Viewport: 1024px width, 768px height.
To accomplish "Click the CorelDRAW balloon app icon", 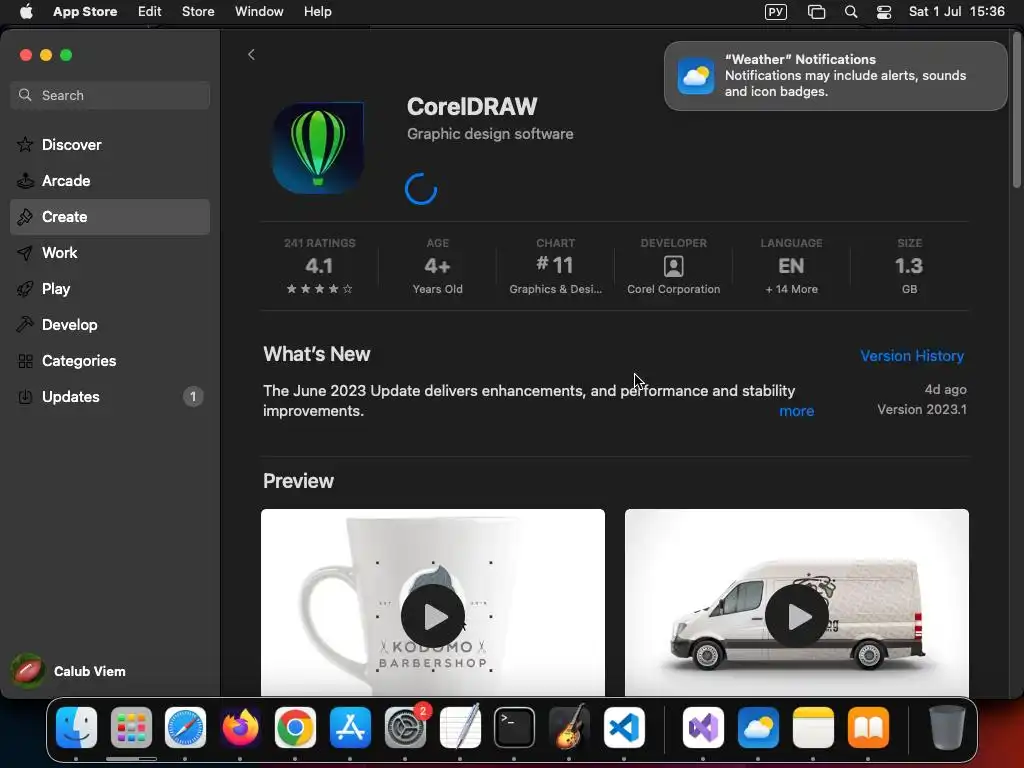I will click(318, 148).
